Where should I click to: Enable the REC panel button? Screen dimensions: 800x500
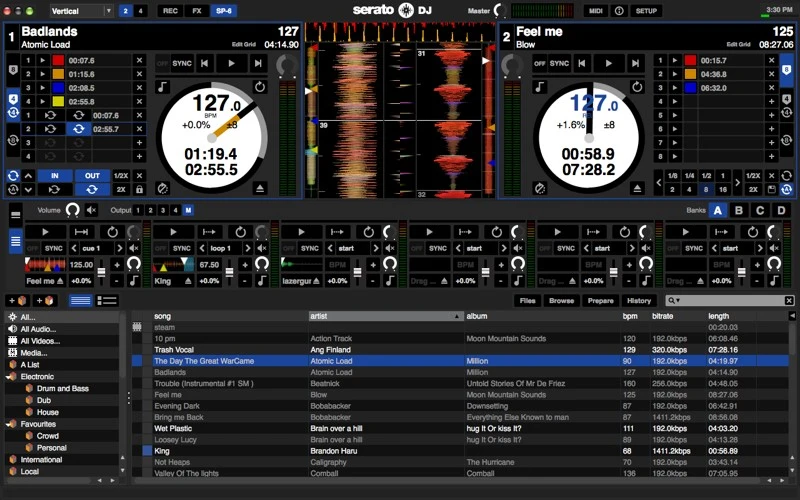click(169, 10)
